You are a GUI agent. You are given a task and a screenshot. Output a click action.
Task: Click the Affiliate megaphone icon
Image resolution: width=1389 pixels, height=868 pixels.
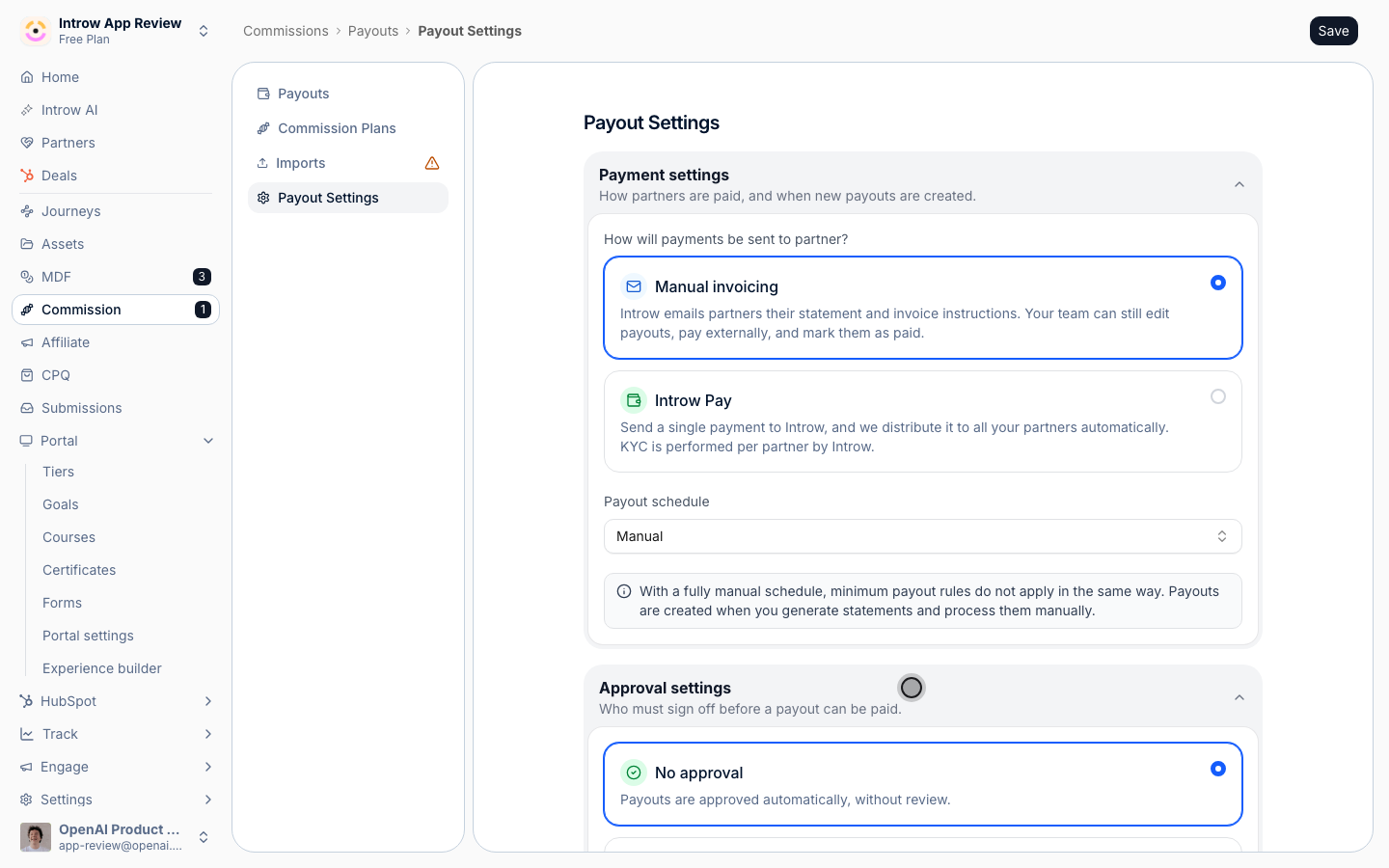[x=27, y=342]
